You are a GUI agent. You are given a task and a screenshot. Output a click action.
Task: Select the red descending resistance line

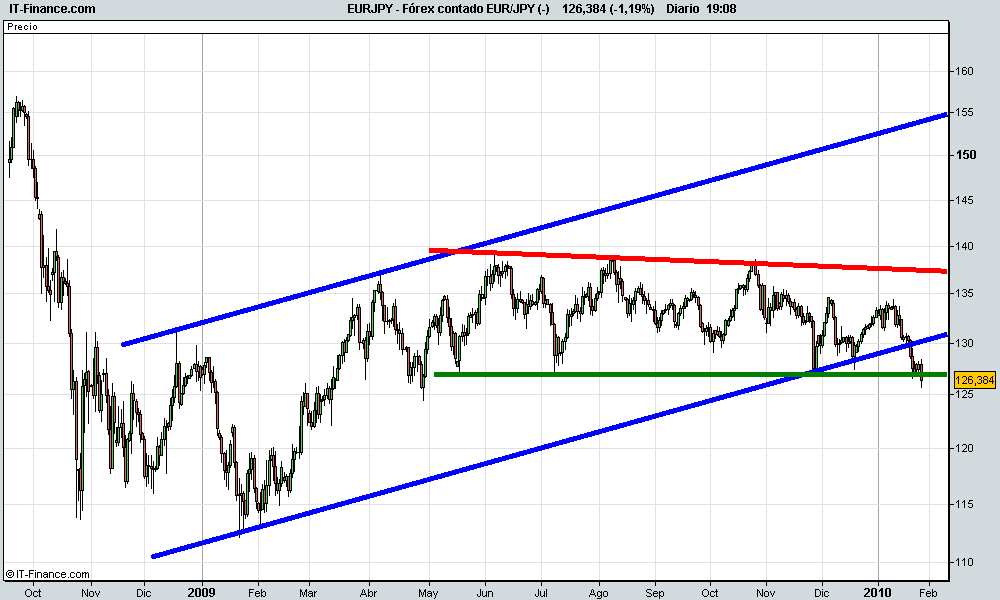click(688, 260)
